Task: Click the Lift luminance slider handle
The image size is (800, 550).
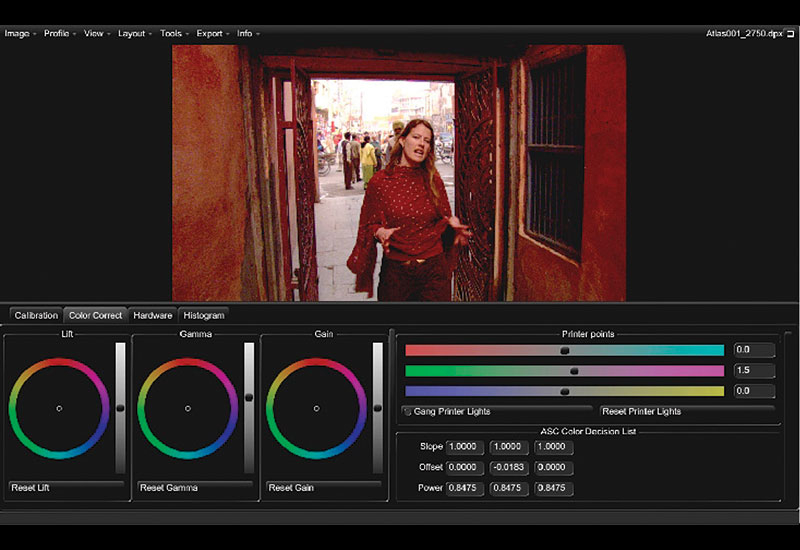Action: 120,408
